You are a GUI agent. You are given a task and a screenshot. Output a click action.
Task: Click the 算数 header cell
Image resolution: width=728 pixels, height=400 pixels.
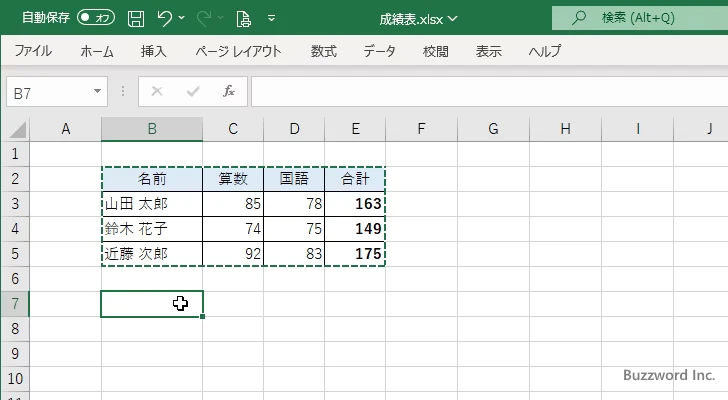[233, 179]
